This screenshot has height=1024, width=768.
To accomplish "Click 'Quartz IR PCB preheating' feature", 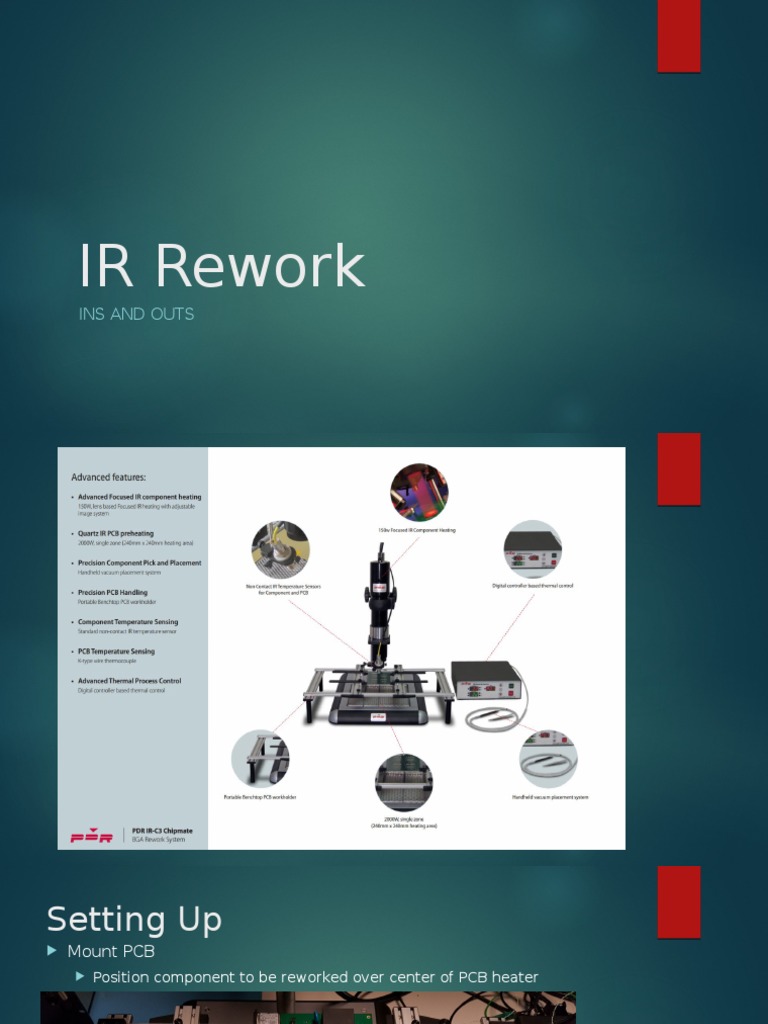I will 116,534.
